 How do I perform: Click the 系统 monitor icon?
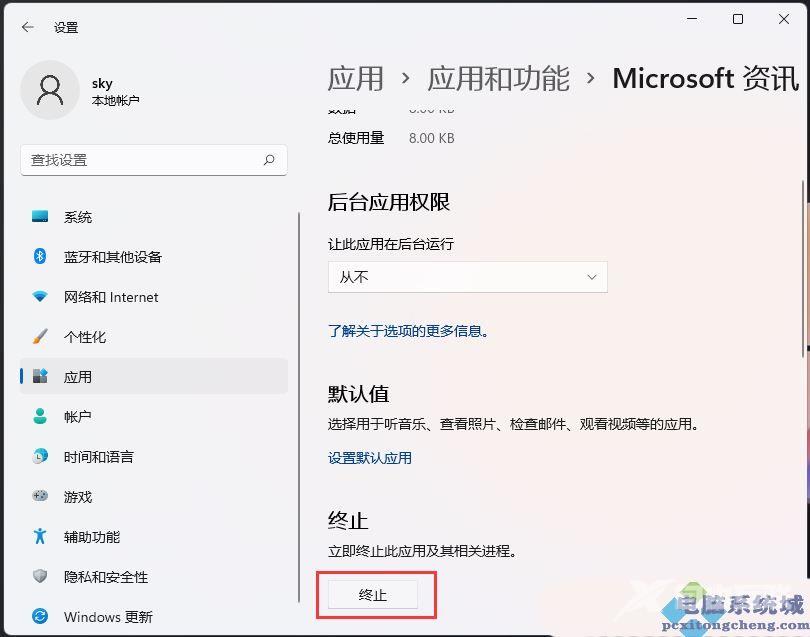click(x=40, y=216)
